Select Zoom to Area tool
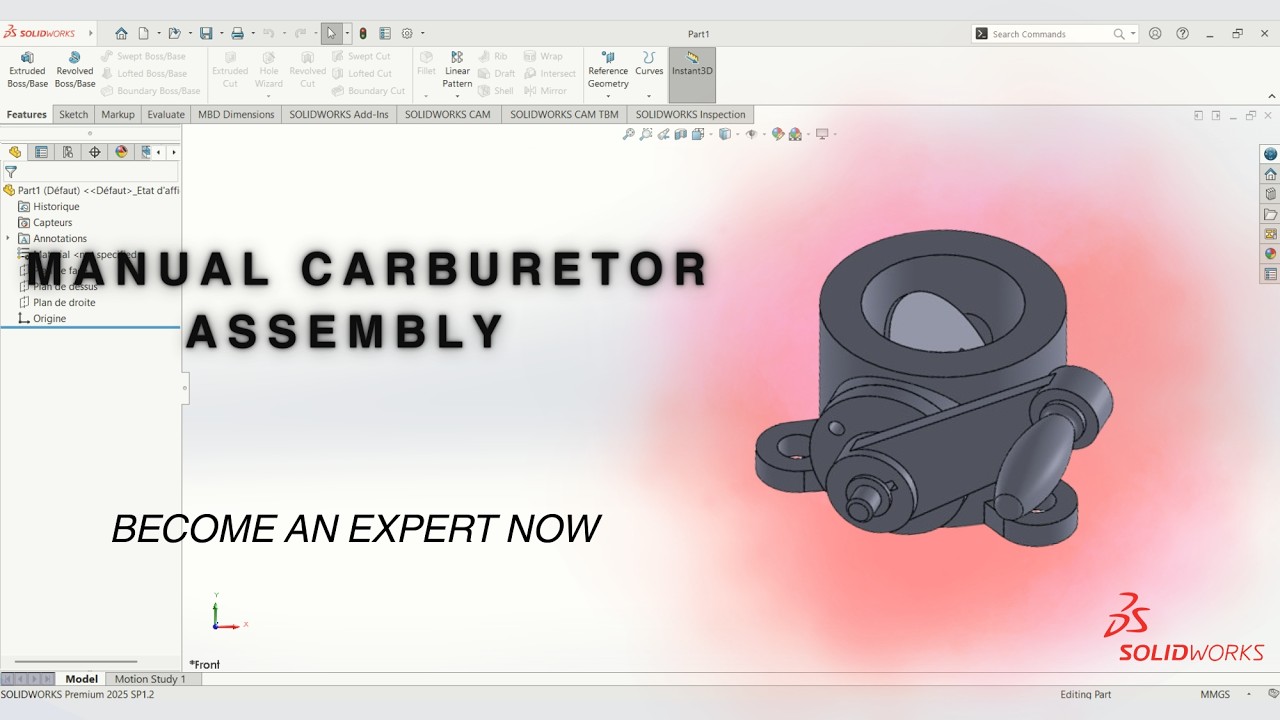Image resolution: width=1280 pixels, height=720 pixels. (x=646, y=134)
